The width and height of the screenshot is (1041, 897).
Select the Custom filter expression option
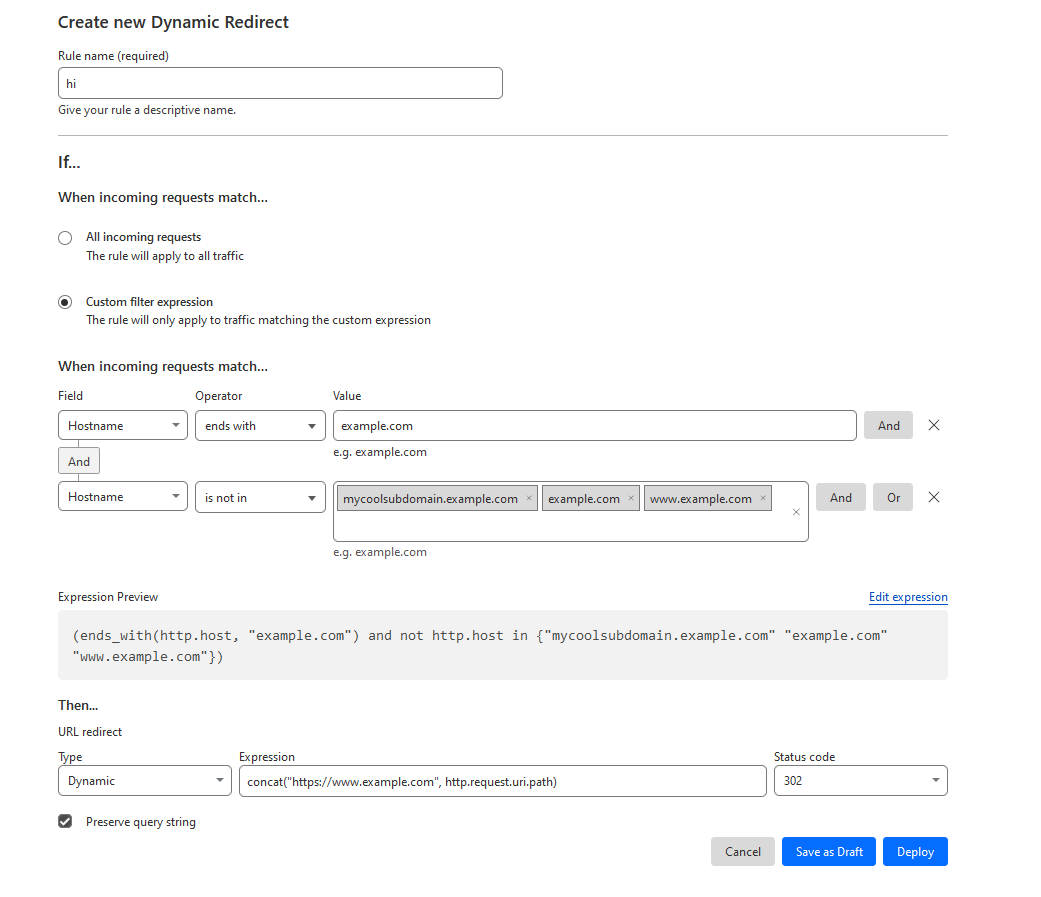[65, 302]
